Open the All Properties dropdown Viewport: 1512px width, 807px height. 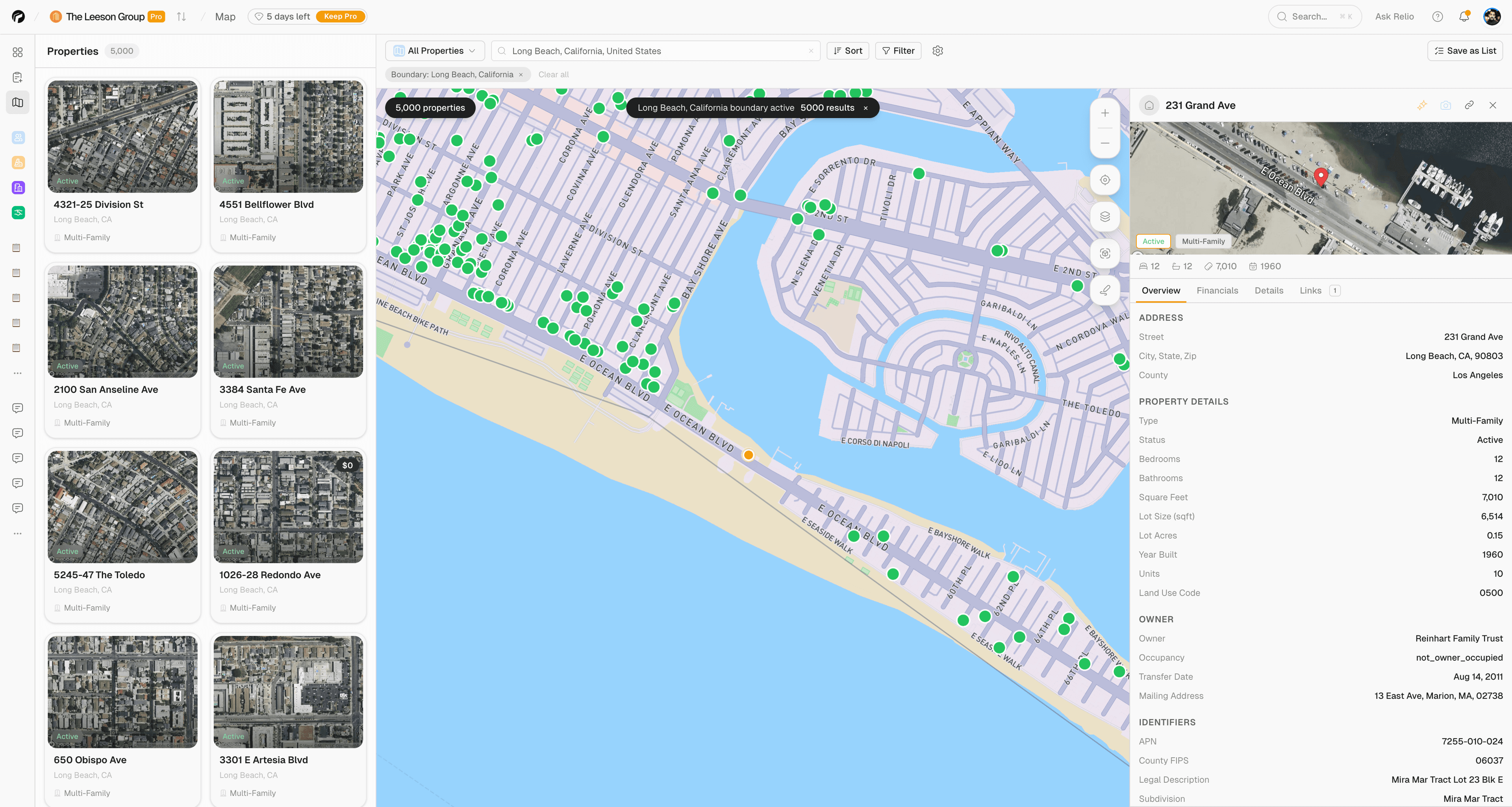tap(434, 50)
